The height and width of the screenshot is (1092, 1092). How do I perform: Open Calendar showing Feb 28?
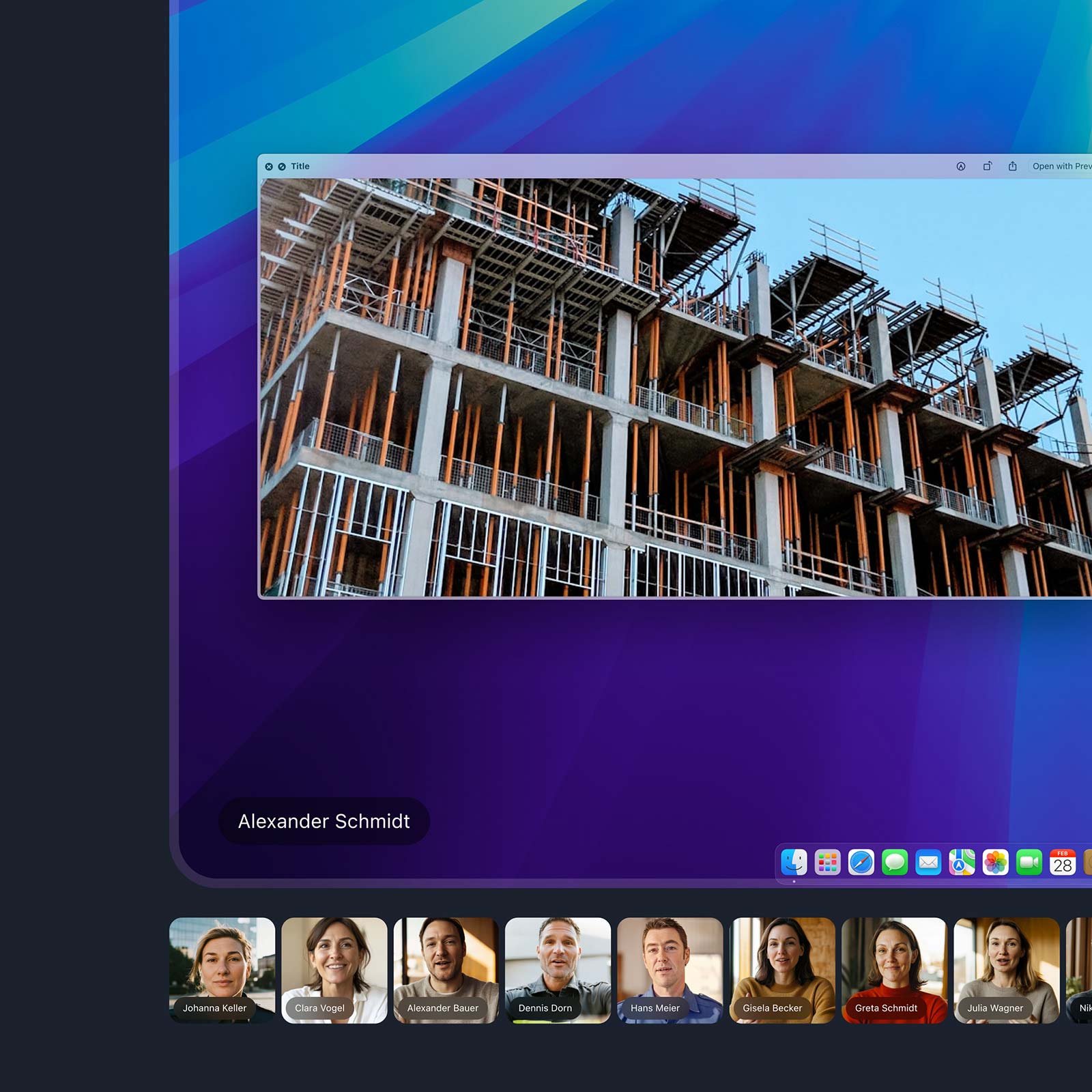point(1062,863)
